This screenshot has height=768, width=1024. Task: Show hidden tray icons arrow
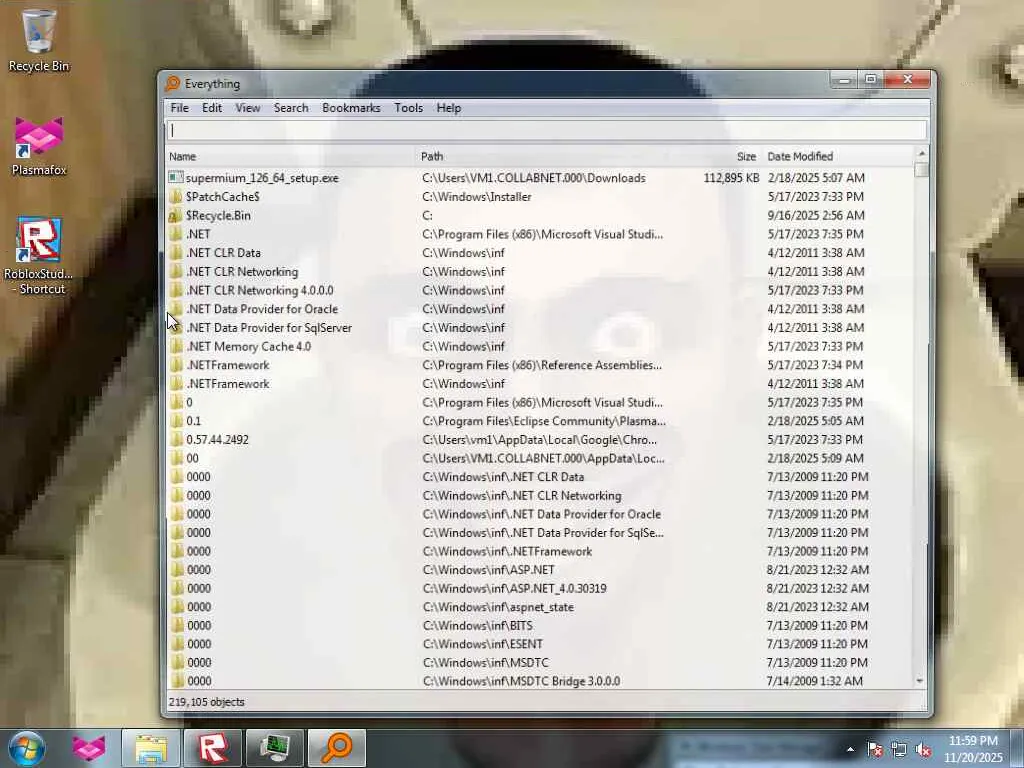coord(850,750)
